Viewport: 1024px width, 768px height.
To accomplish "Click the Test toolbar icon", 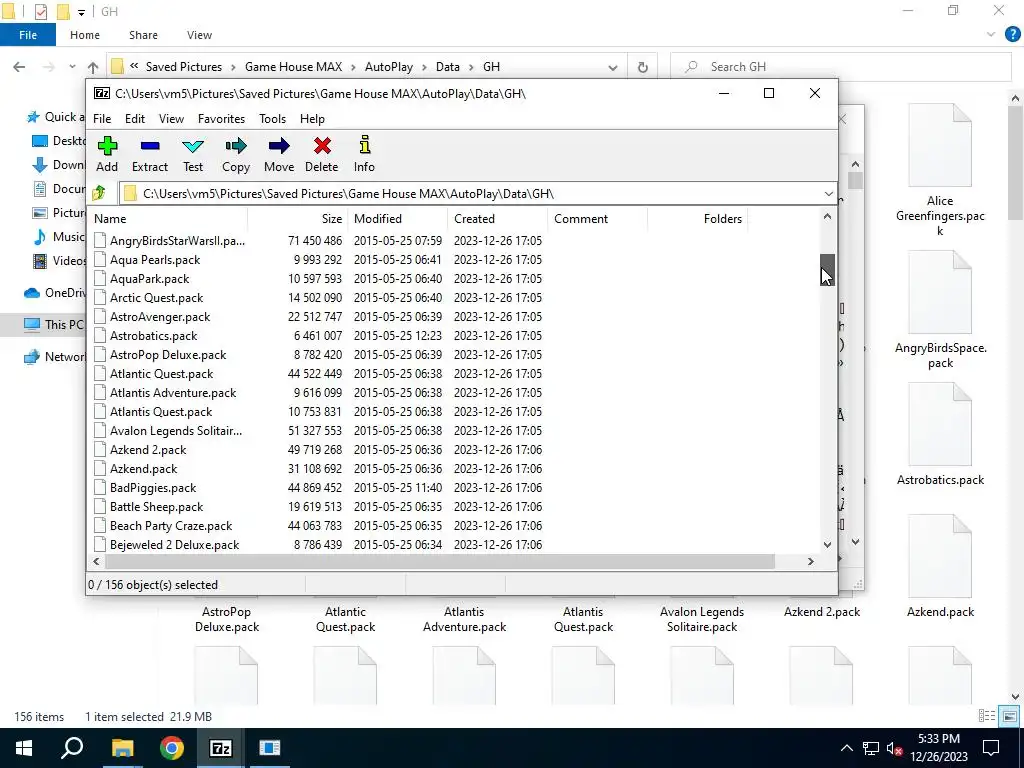I will point(193,154).
